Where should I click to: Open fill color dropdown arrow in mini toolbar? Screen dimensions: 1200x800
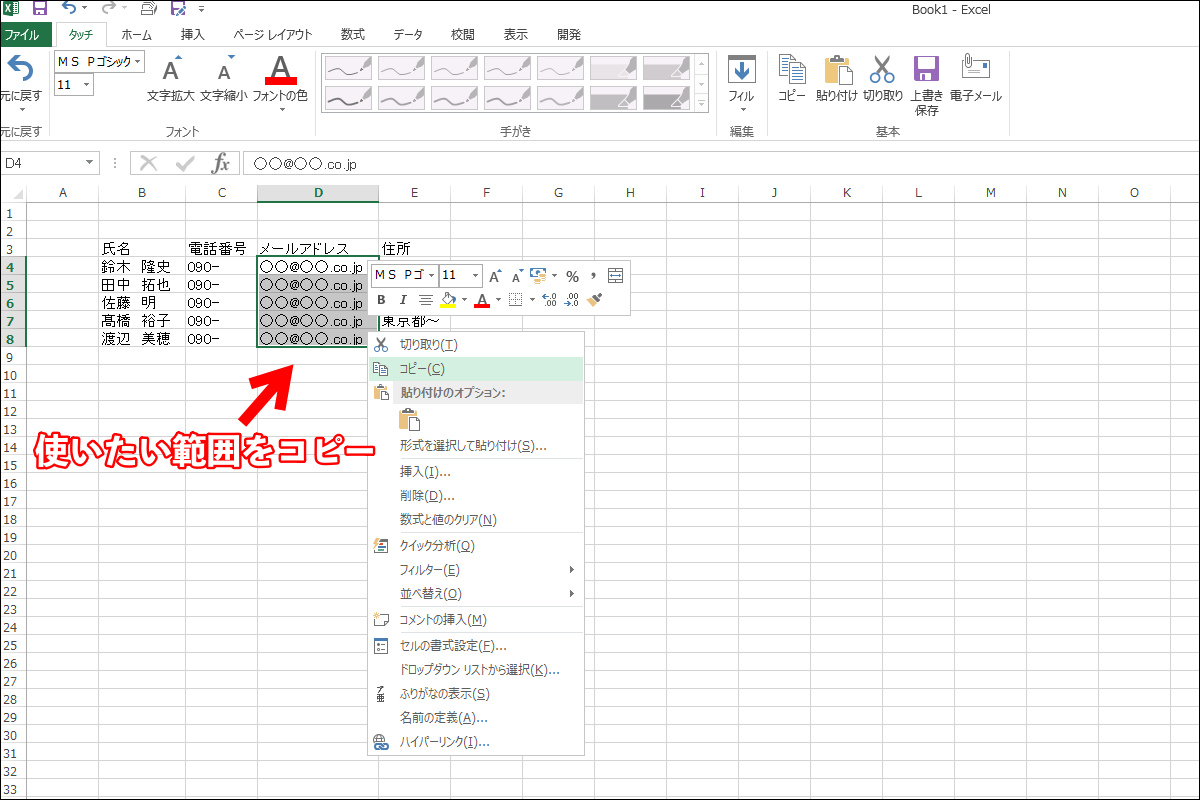click(464, 299)
